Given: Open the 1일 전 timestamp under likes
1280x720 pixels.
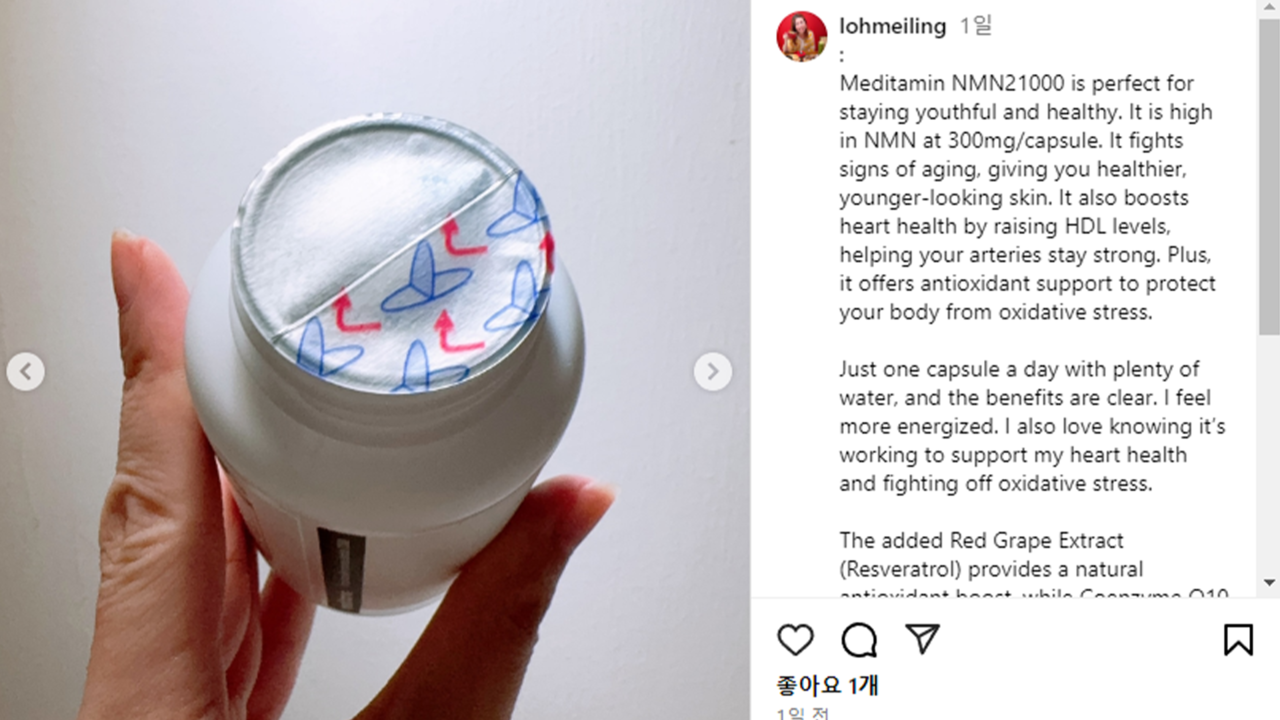Looking at the screenshot, I should [803, 713].
